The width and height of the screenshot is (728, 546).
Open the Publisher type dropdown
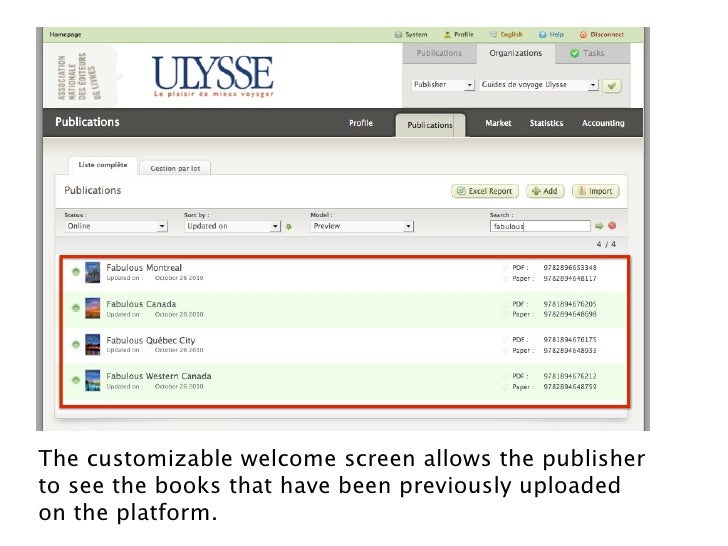coord(442,85)
